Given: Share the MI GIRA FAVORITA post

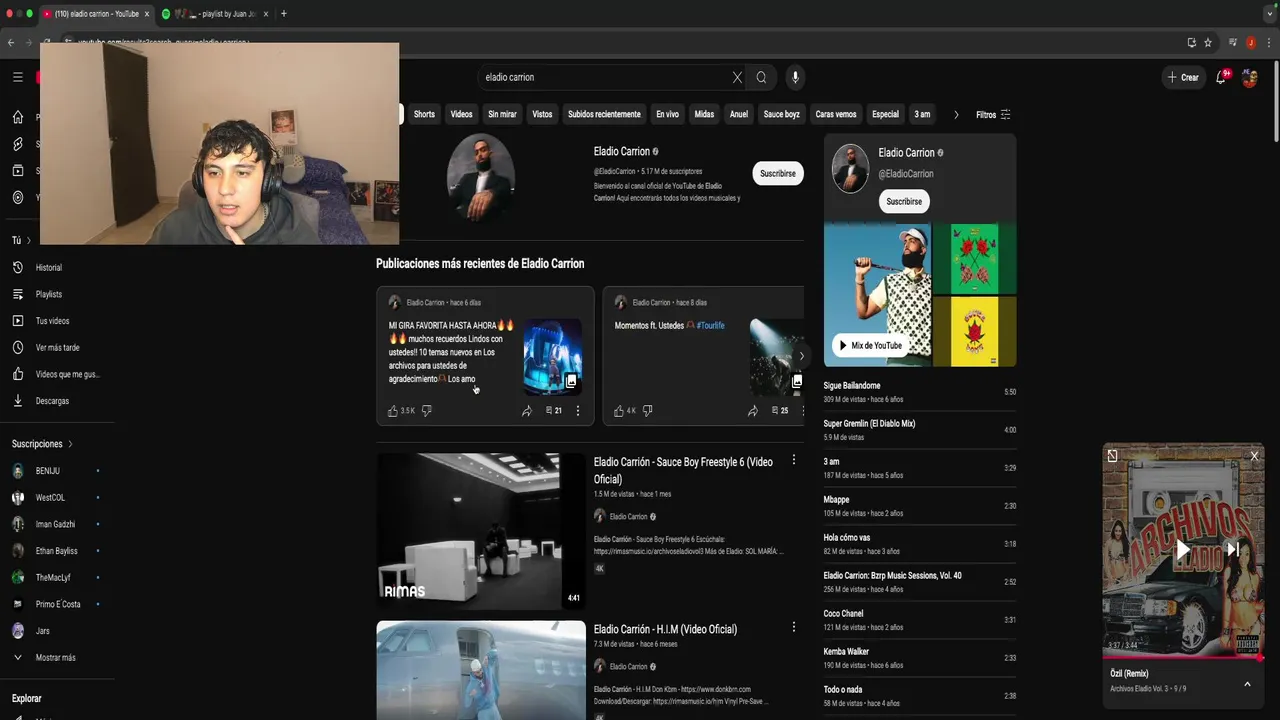Looking at the screenshot, I should click(x=527, y=411).
